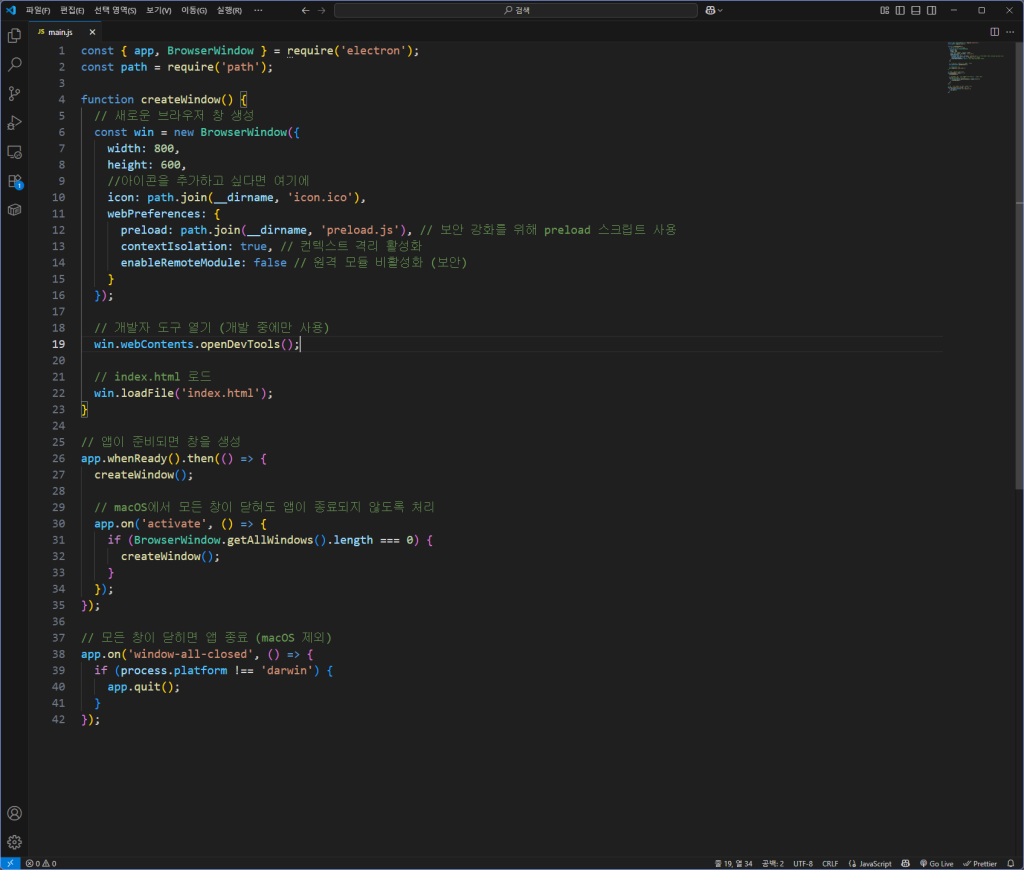
Task: Click the Accounts icon in activity bar
Action: pyautogui.click(x=14, y=813)
